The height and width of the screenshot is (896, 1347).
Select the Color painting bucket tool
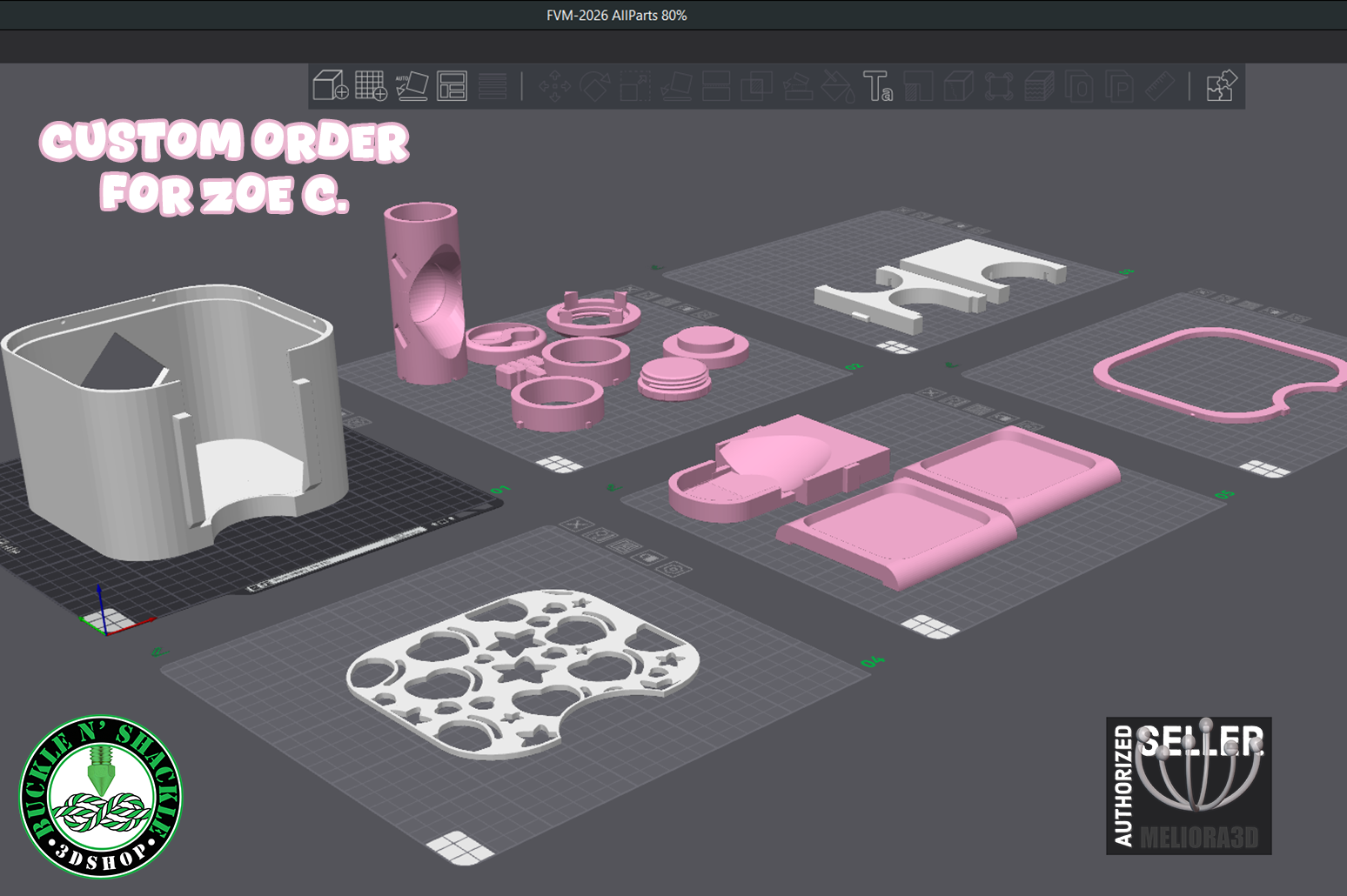point(838,87)
